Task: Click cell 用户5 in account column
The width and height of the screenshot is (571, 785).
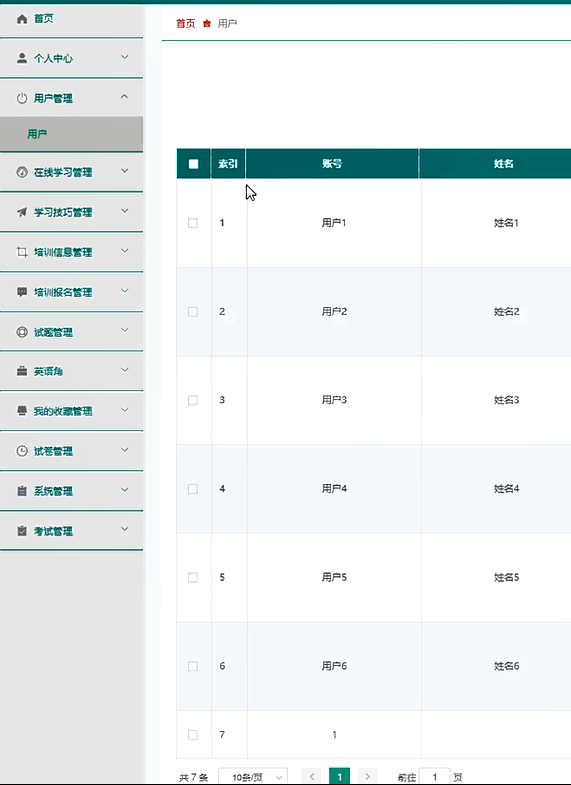Action: point(334,577)
